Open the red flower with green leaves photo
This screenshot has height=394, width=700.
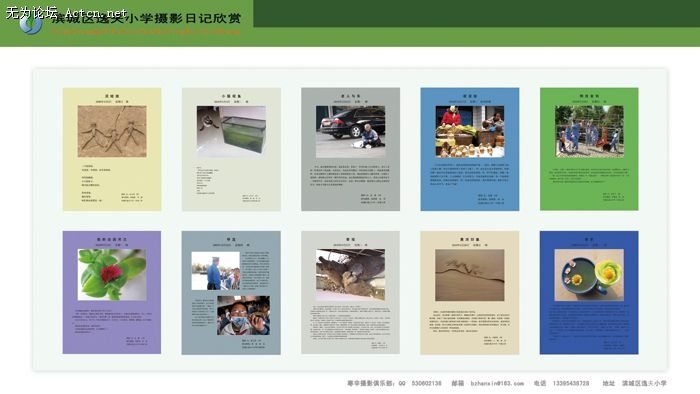point(112,274)
